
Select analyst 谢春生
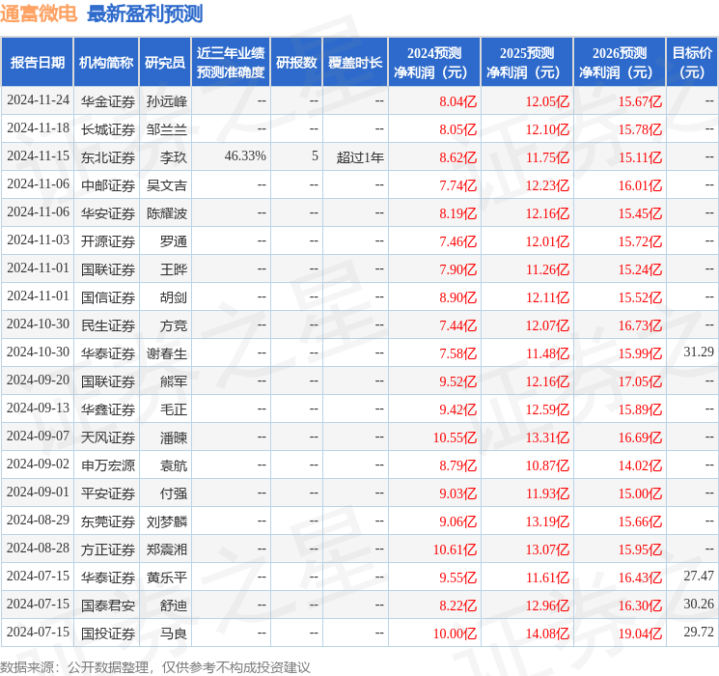(166, 353)
